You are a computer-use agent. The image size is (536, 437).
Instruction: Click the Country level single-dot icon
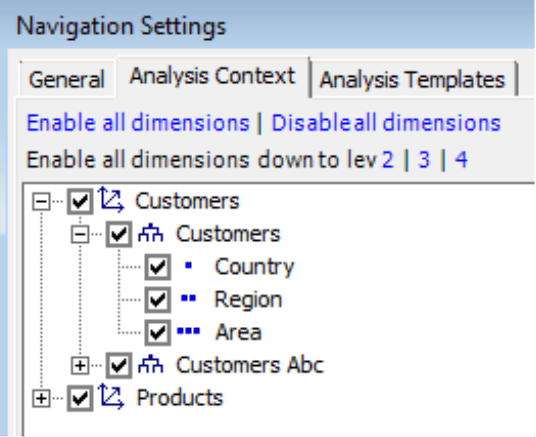[188, 265]
